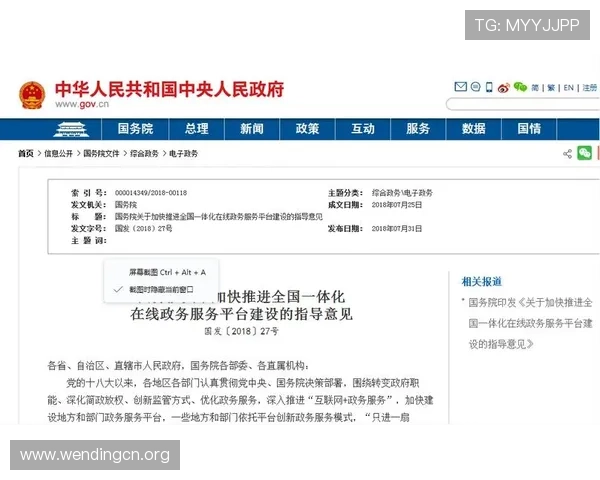Click the 发文机关 value 国务院

pos(126,205)
